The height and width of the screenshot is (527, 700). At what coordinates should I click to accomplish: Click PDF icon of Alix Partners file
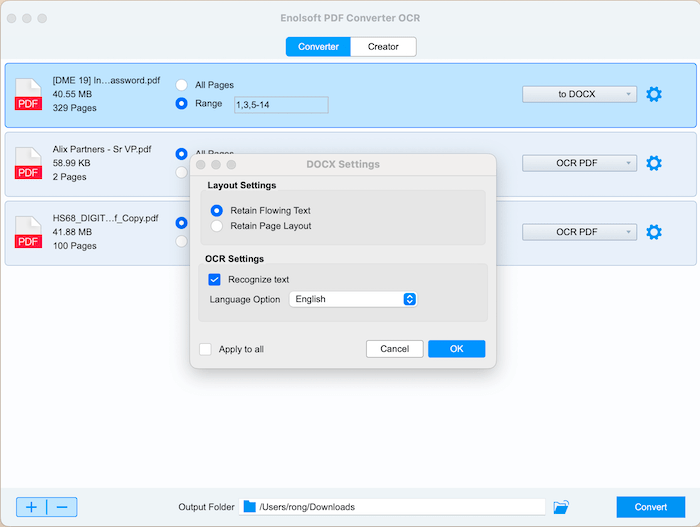[29, 163]
